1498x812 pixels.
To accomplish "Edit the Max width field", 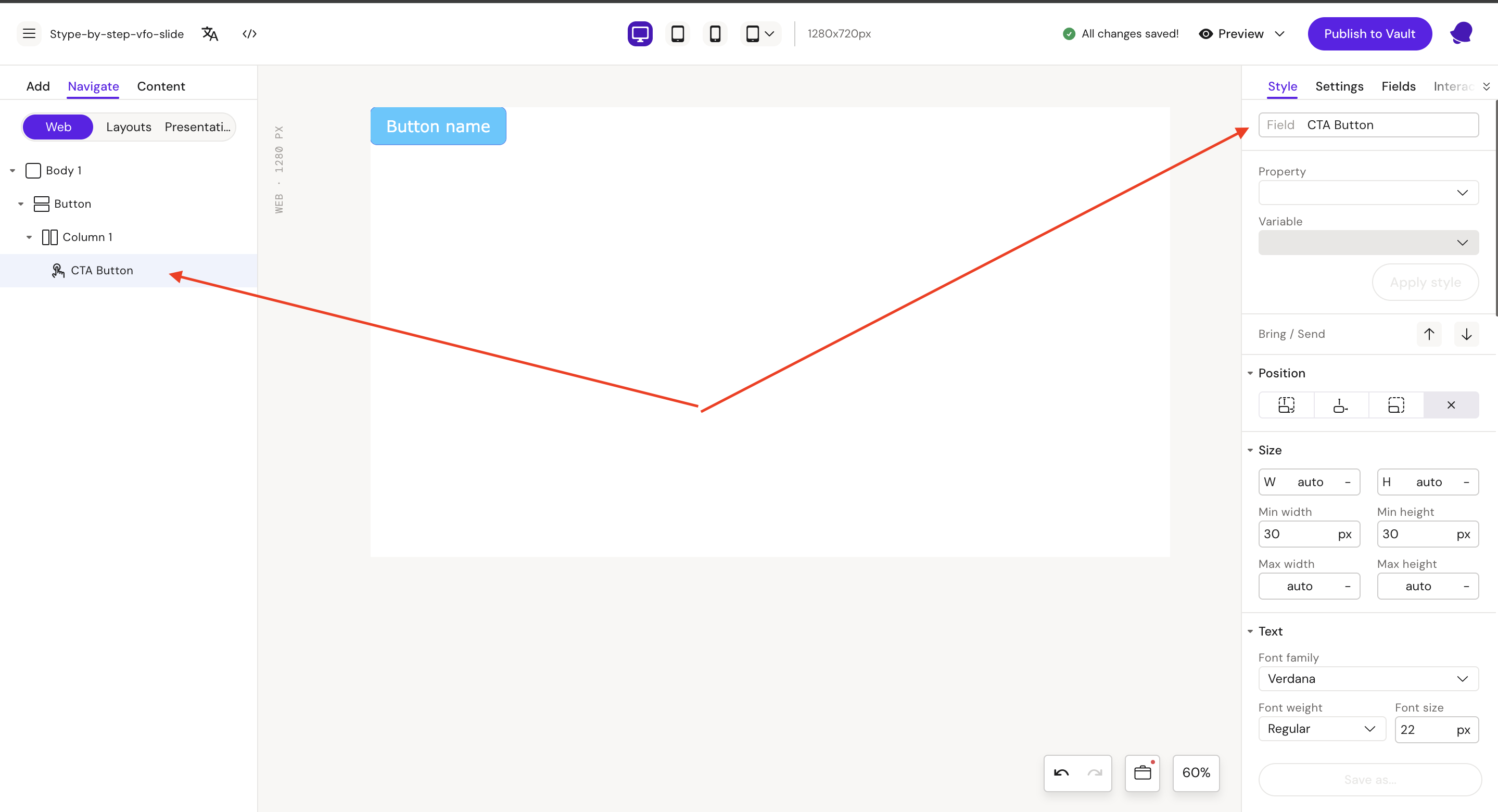I will point(1309,586).
